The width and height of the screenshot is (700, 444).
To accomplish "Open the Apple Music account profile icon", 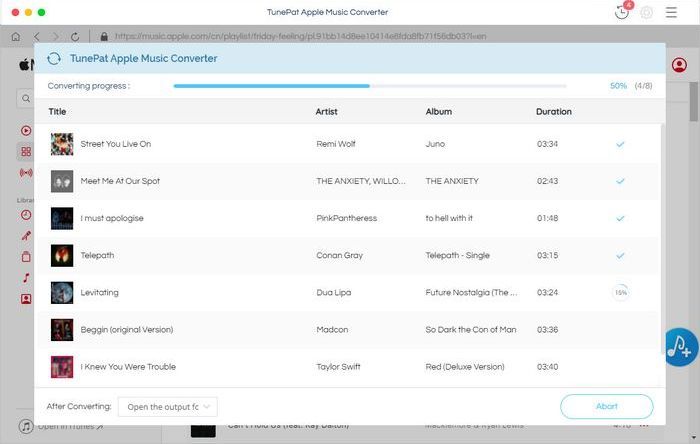I will (x=679, y=65).
